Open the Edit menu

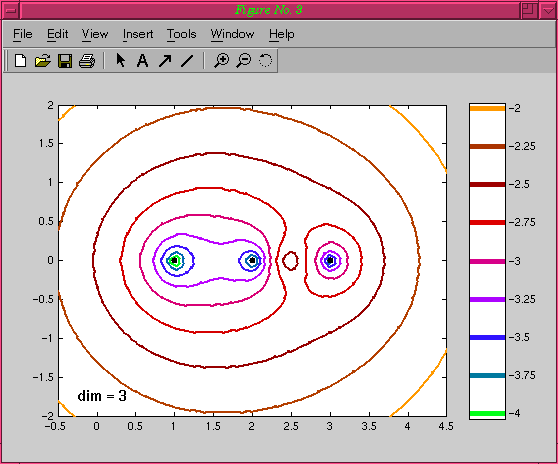pyautogui.click(x=58, y=34)
